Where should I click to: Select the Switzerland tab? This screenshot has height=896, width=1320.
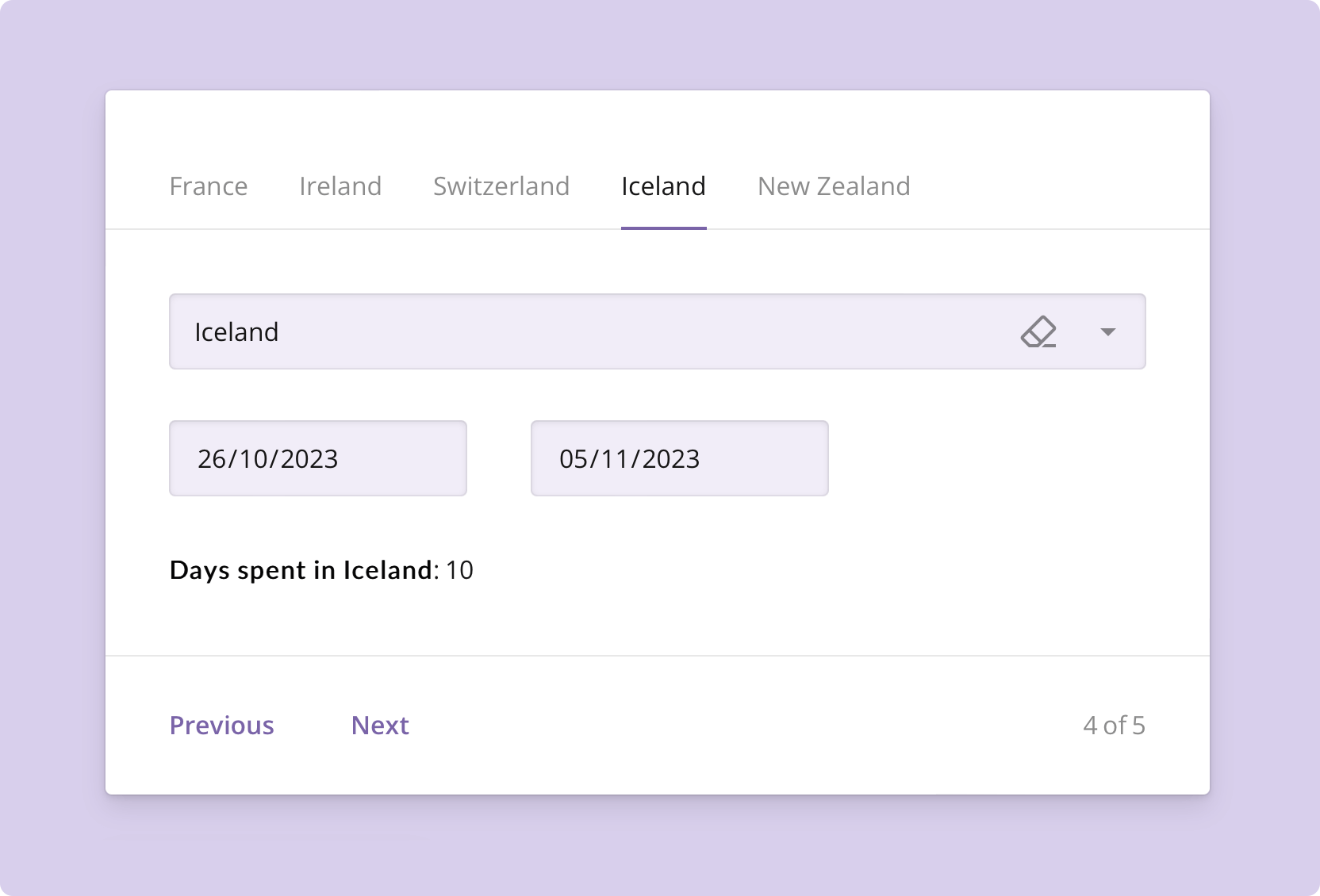pos(501,186)
